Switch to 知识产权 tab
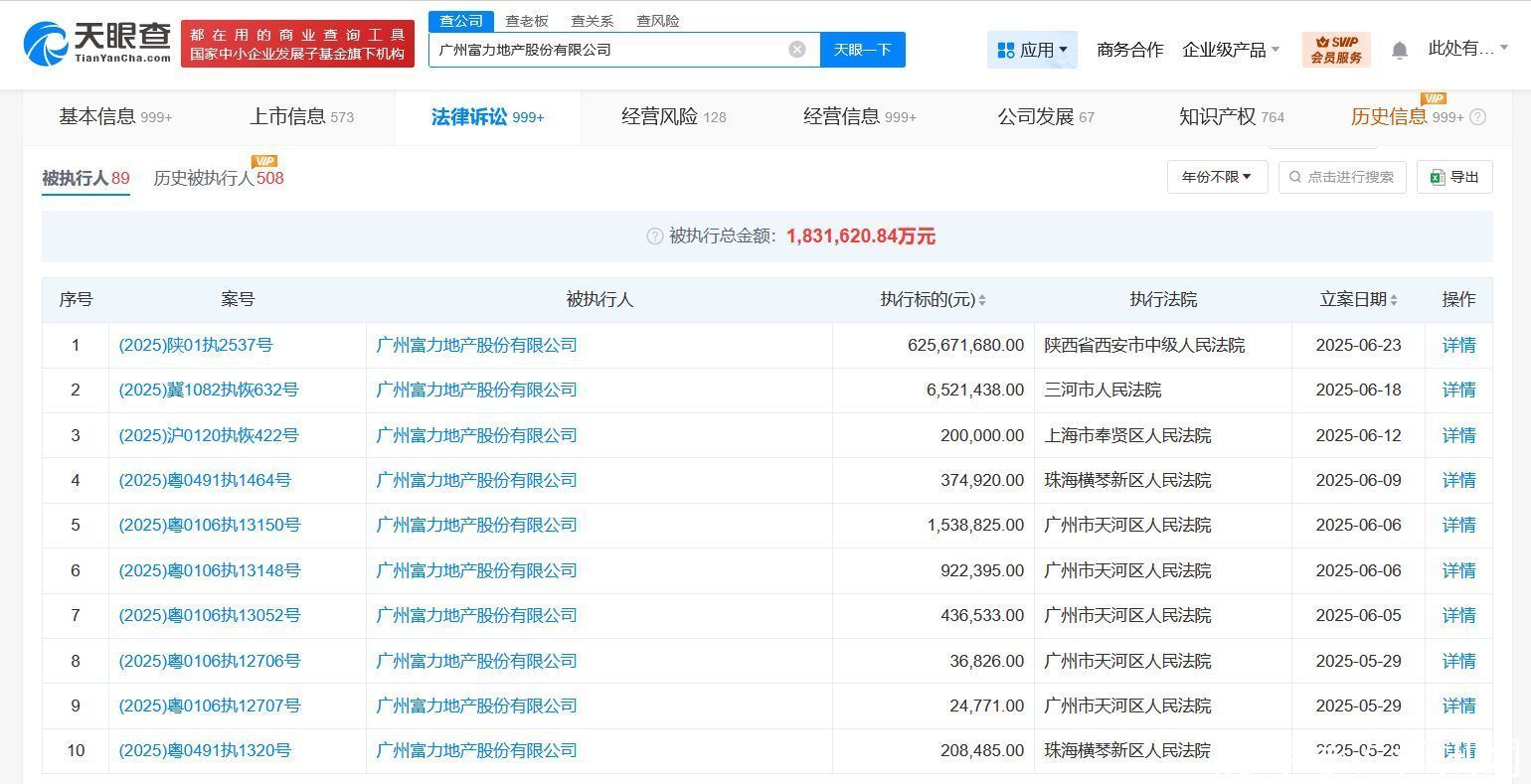1531x784 pixels. (x=1232, y=117)
